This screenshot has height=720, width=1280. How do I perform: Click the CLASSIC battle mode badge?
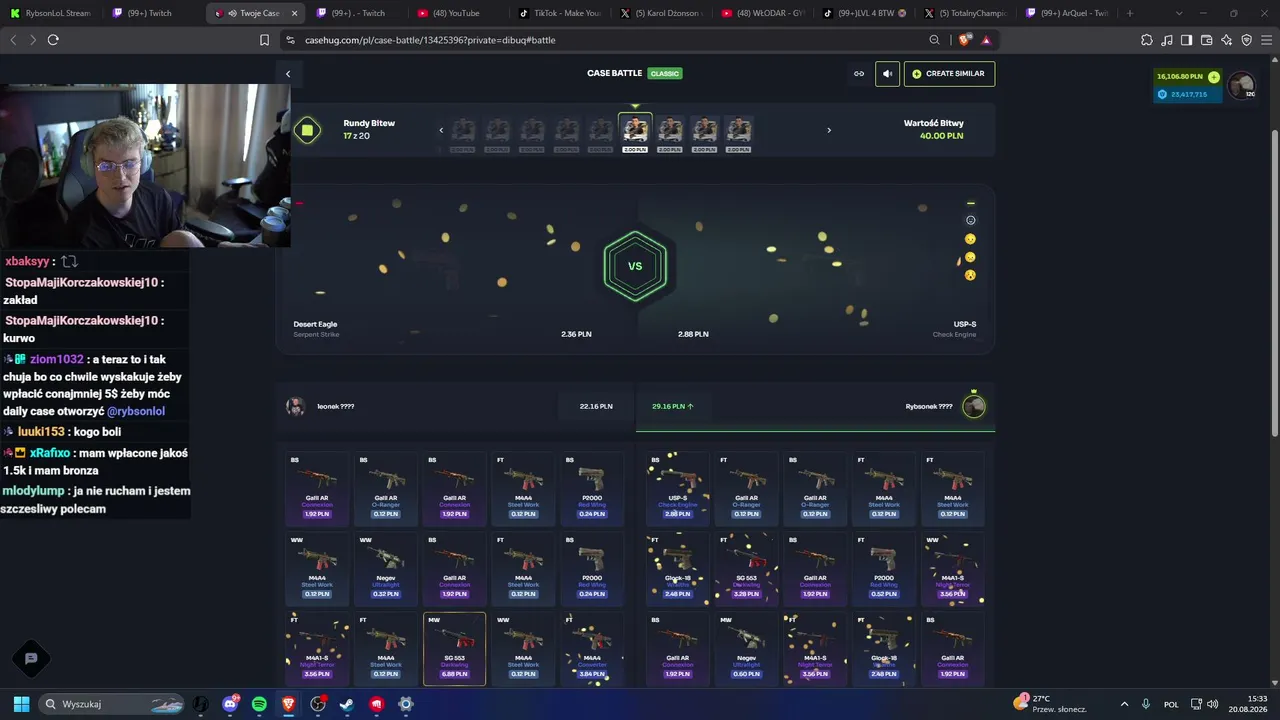[x=665, y=74]
